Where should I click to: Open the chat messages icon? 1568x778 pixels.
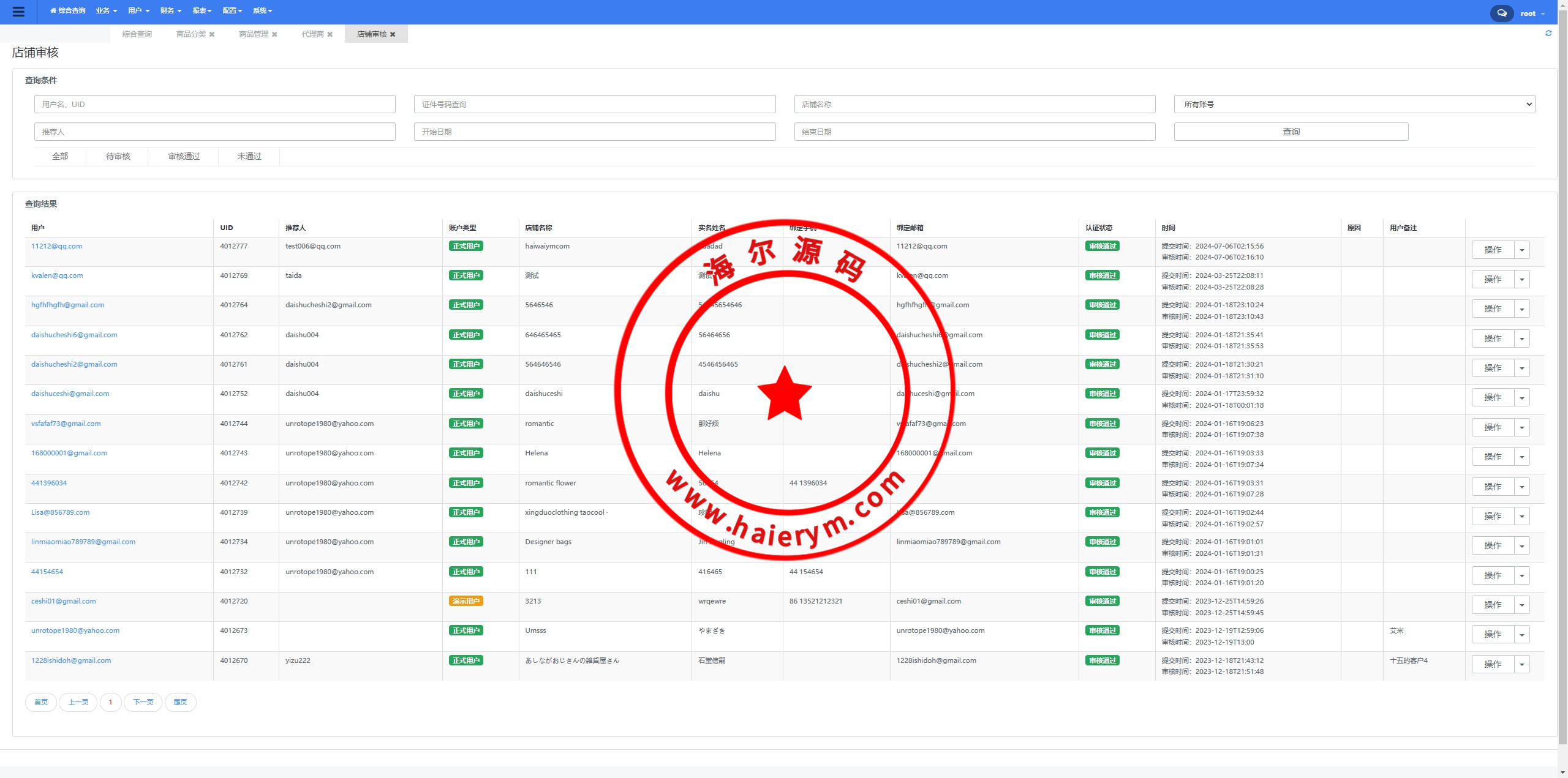tap(1501, 13)
